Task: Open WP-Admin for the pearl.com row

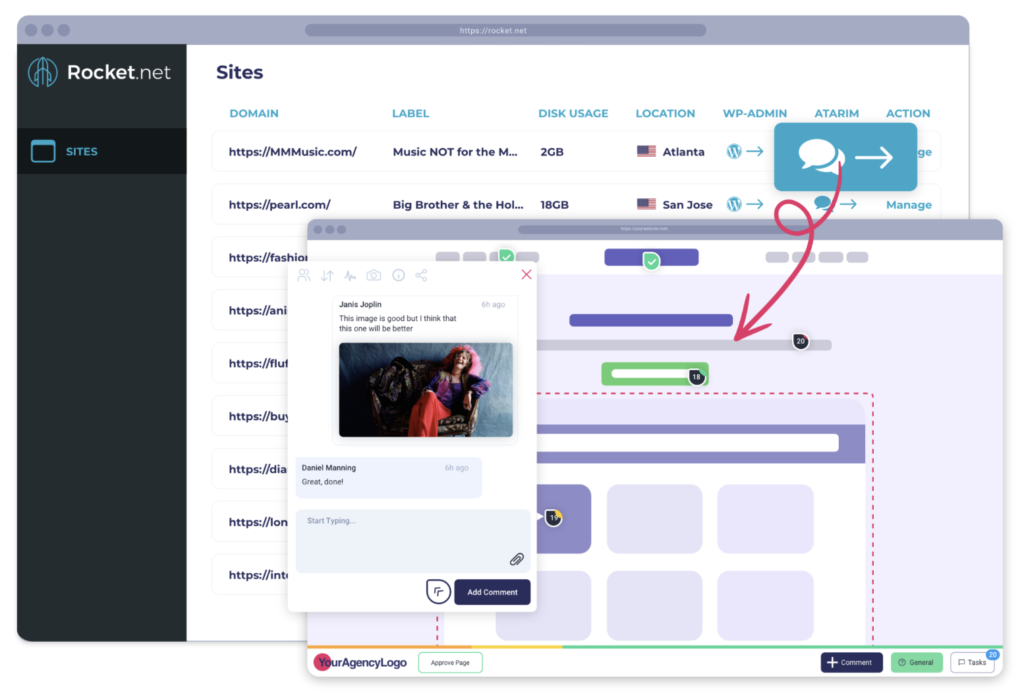Action: point(744,204)
